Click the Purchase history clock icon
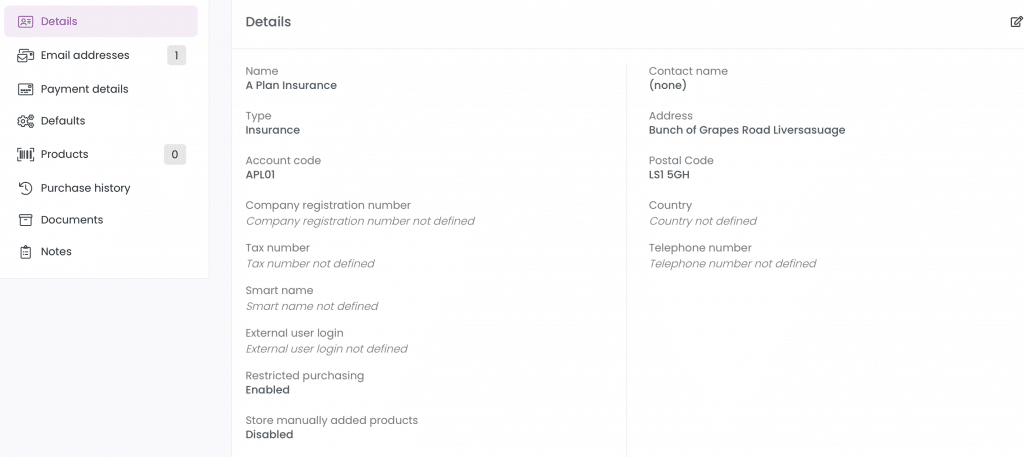The height and width of the screenshot is (457, 1024). (25, 188)
